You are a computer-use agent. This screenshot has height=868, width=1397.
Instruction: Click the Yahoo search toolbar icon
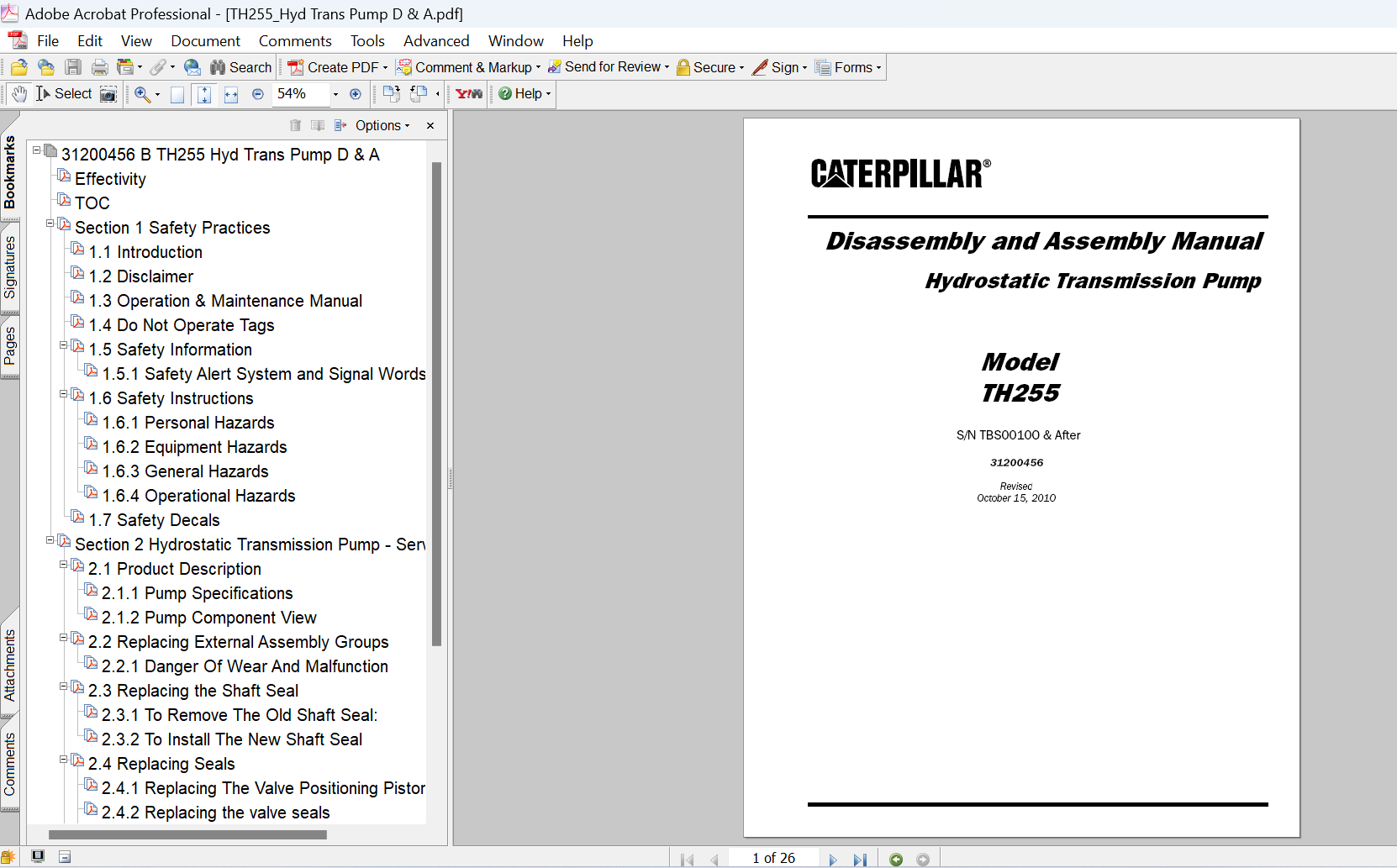pos(469,94)
